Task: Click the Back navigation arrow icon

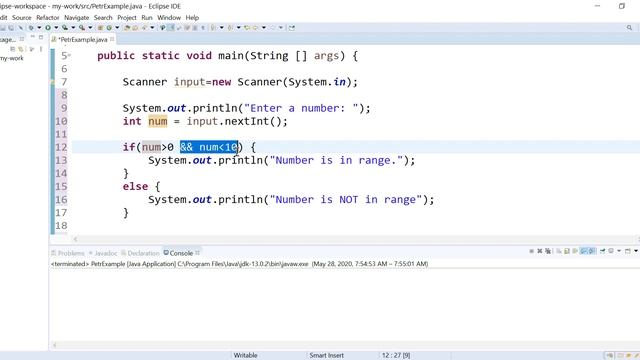Action: tap(256, 28)
